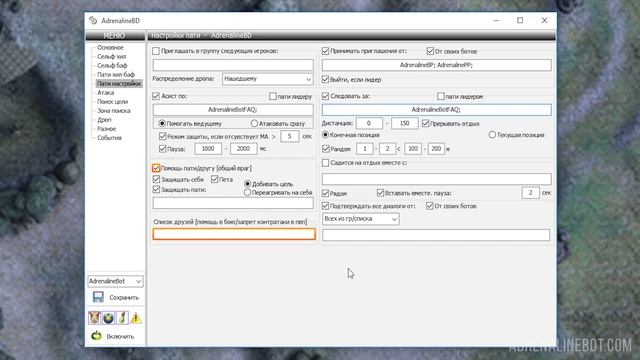
Task: Expand the 'Распределение дропа' dropdown
Action: tap(268, 79)
